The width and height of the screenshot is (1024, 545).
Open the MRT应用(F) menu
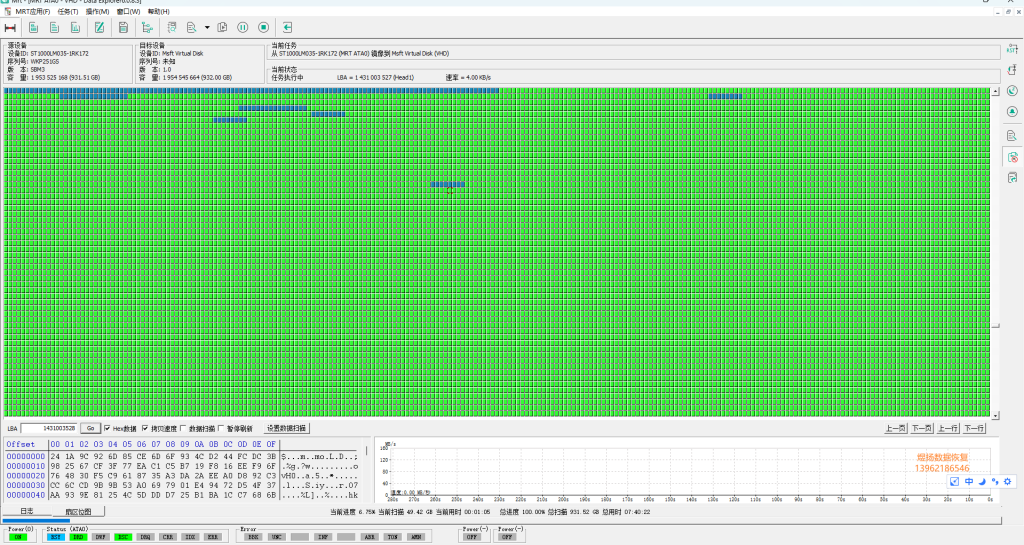coord(33,12)
